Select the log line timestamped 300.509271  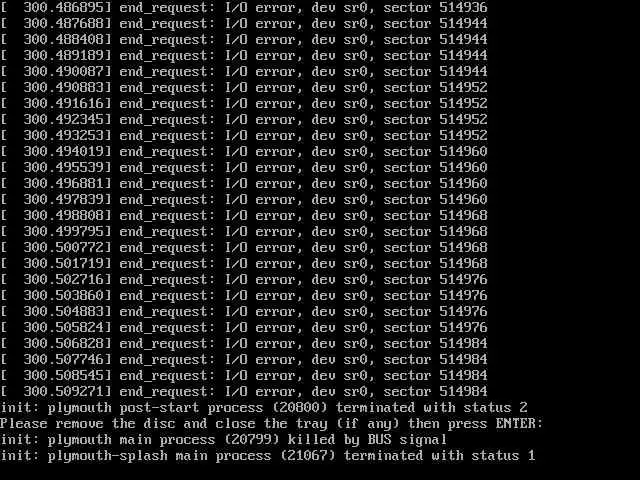point(244,391)
